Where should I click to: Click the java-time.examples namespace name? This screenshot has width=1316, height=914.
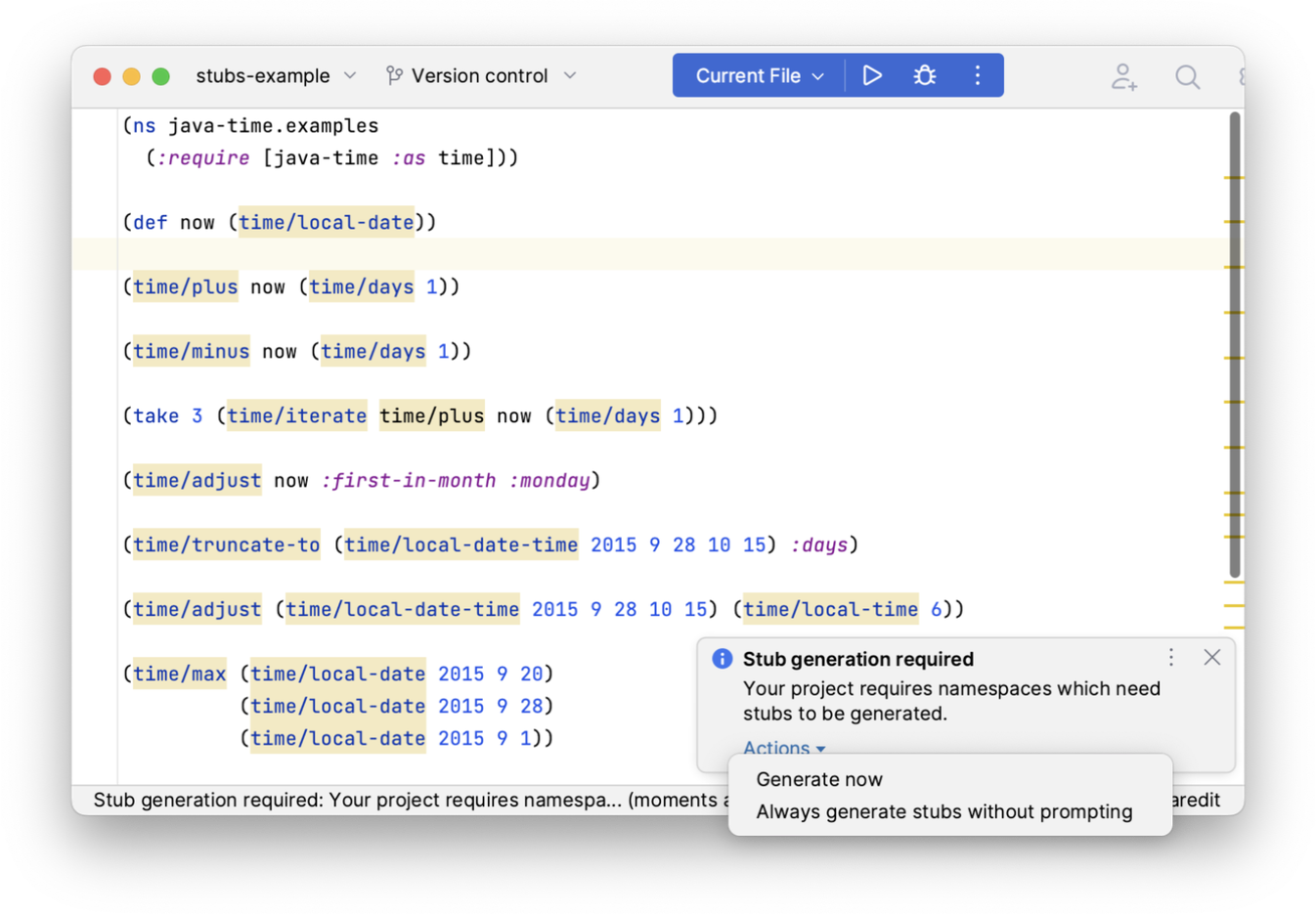(274, 125)
